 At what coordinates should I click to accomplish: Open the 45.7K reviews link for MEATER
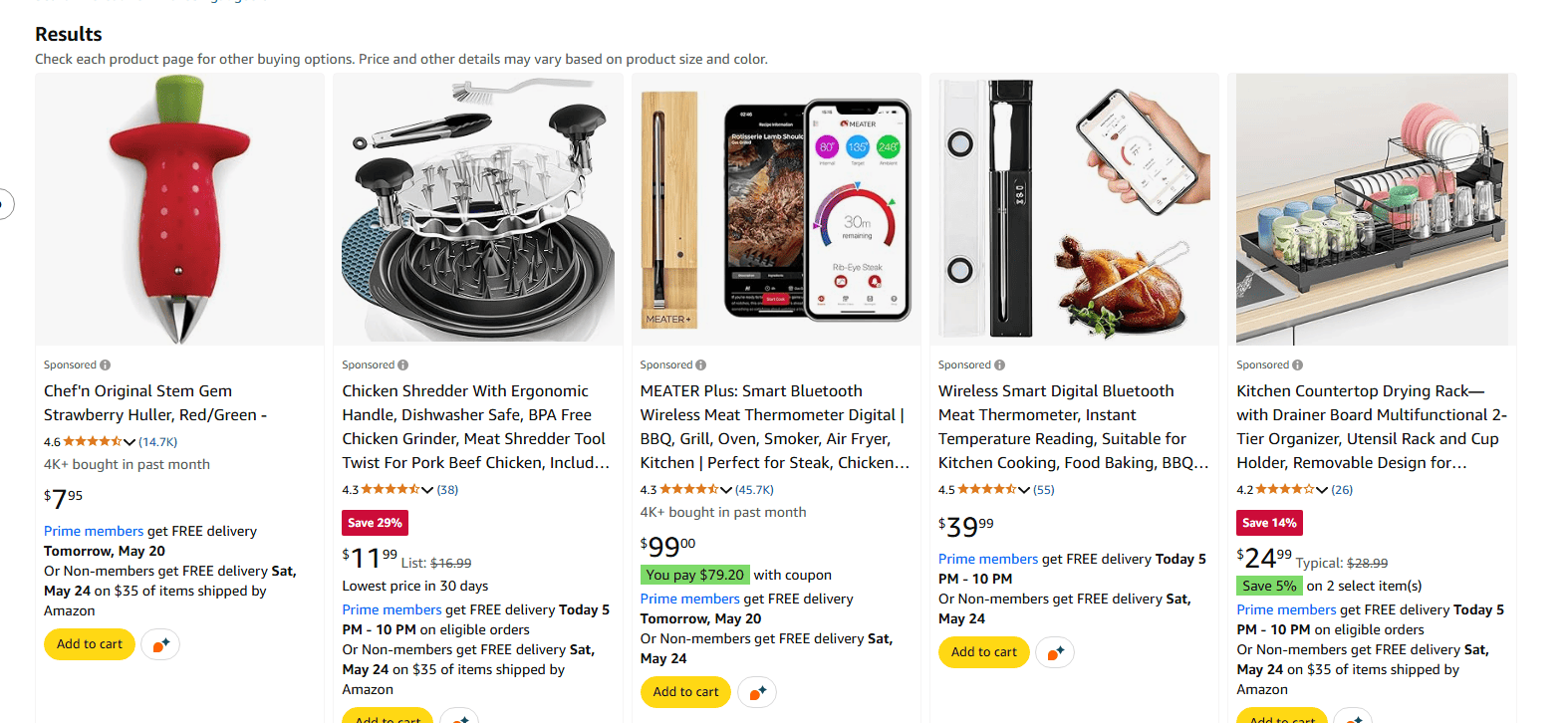pos(754,490)
